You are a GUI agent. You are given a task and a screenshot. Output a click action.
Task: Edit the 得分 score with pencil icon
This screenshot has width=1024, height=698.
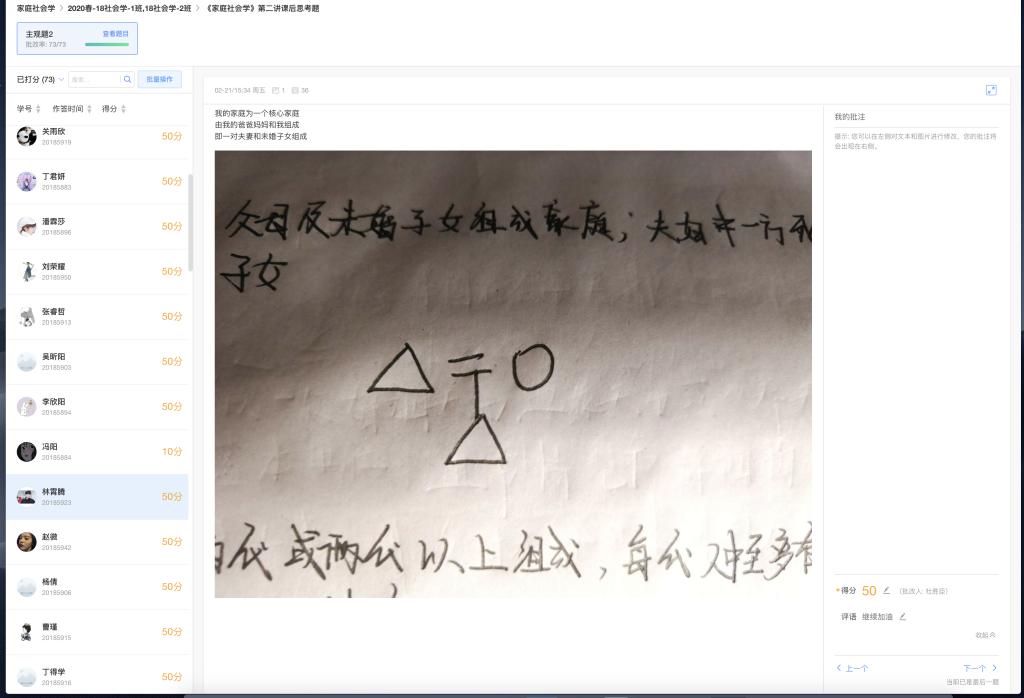coord(886,590)
